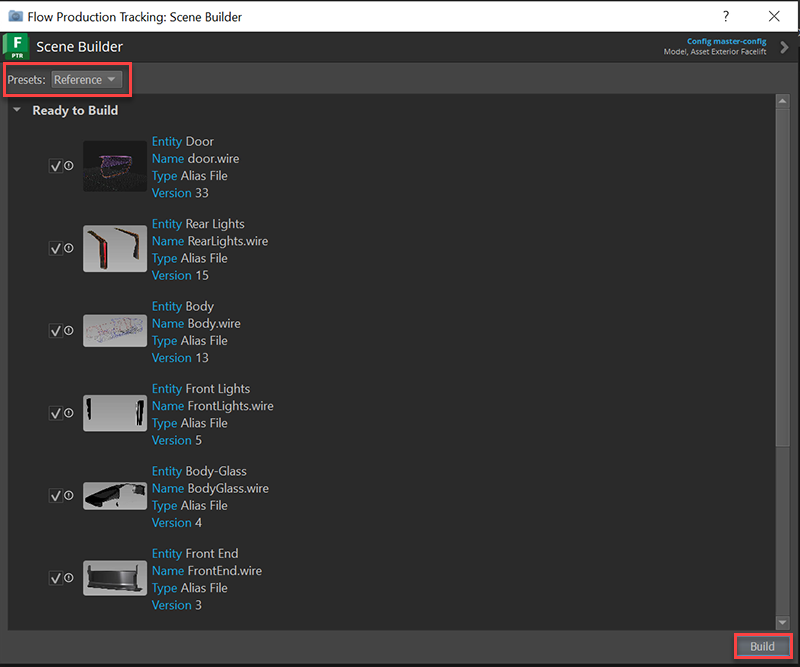Click the 'Version 4' text

(x=177, y=523)
